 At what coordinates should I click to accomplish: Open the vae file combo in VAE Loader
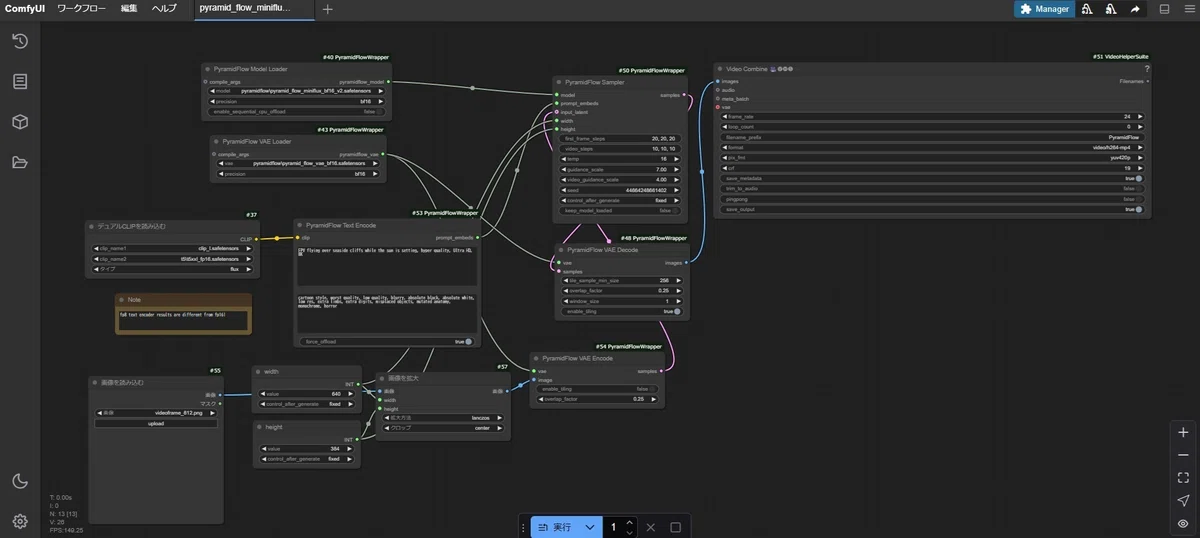pos(297,163)
